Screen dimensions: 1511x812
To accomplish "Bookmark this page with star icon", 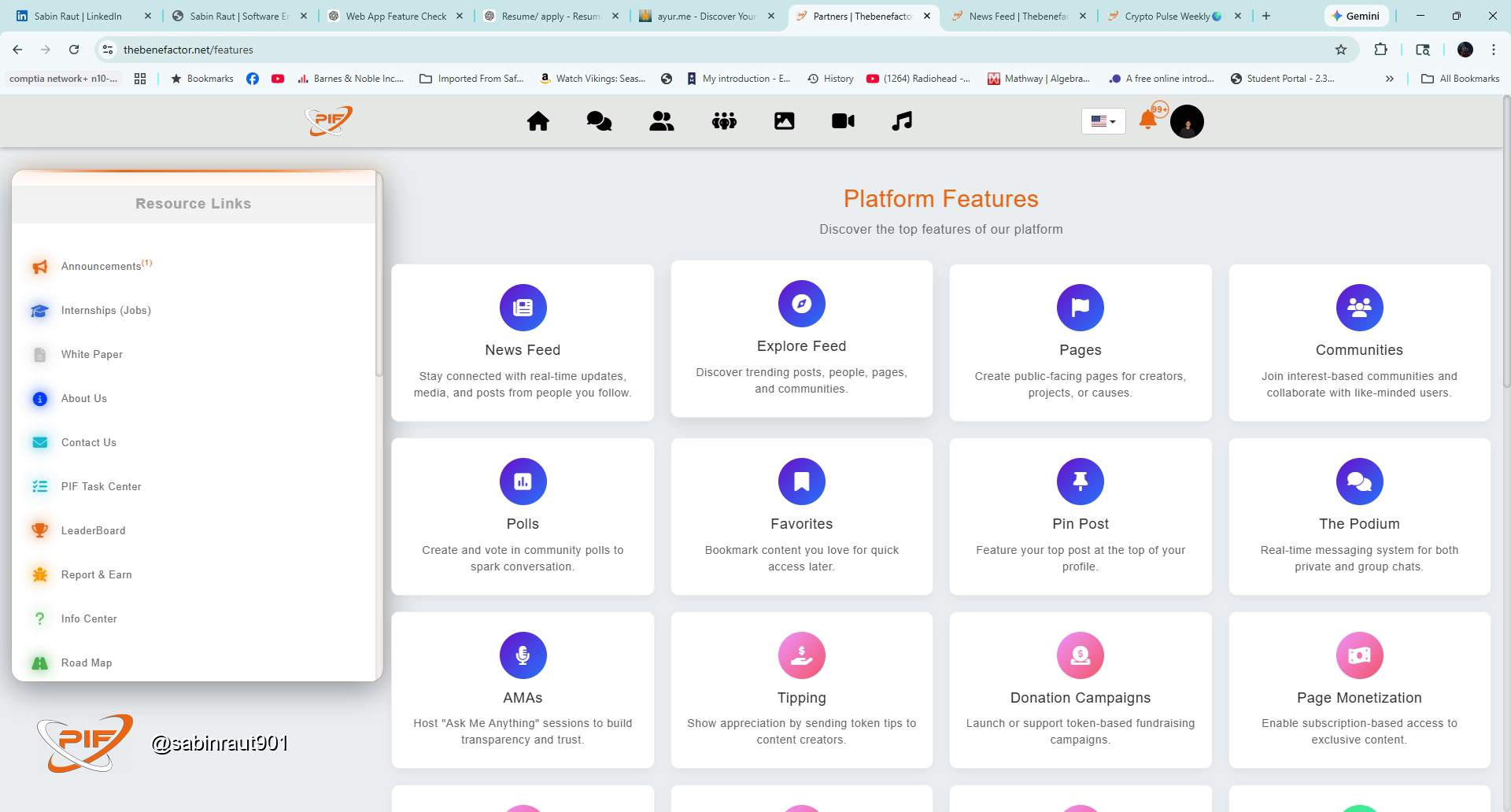I will tap(1341, 50).
